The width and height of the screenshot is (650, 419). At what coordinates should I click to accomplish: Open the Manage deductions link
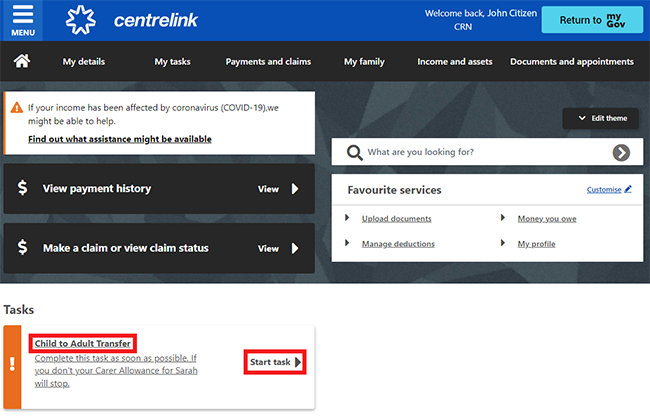tap(398, 244)
